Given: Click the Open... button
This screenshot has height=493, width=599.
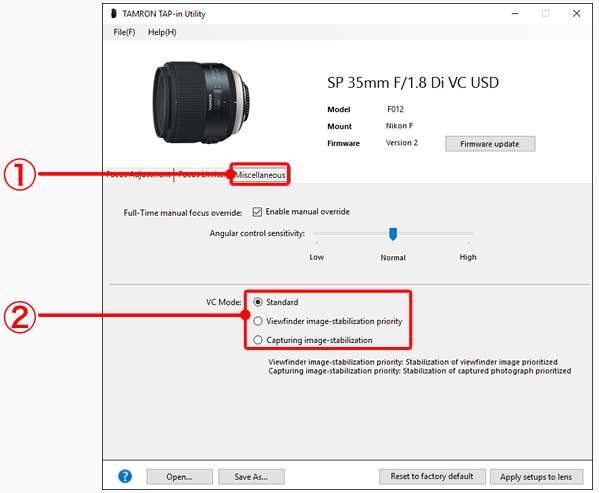Looking at the screenshot, I should pyautogui.click(x=180, y=477).
